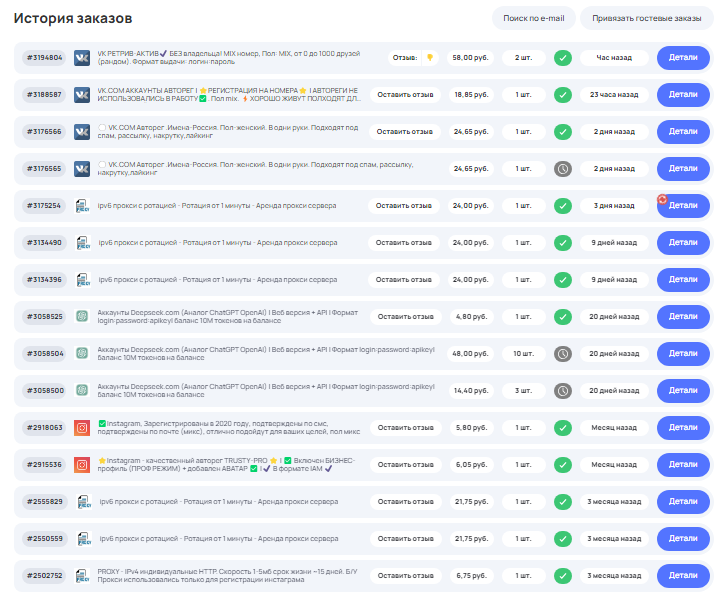The height and width of the screenshot is (595, 719).
Task: Click the Instagram icon of order #2918063
Action: pyautogui.click(x=82, y=428)
